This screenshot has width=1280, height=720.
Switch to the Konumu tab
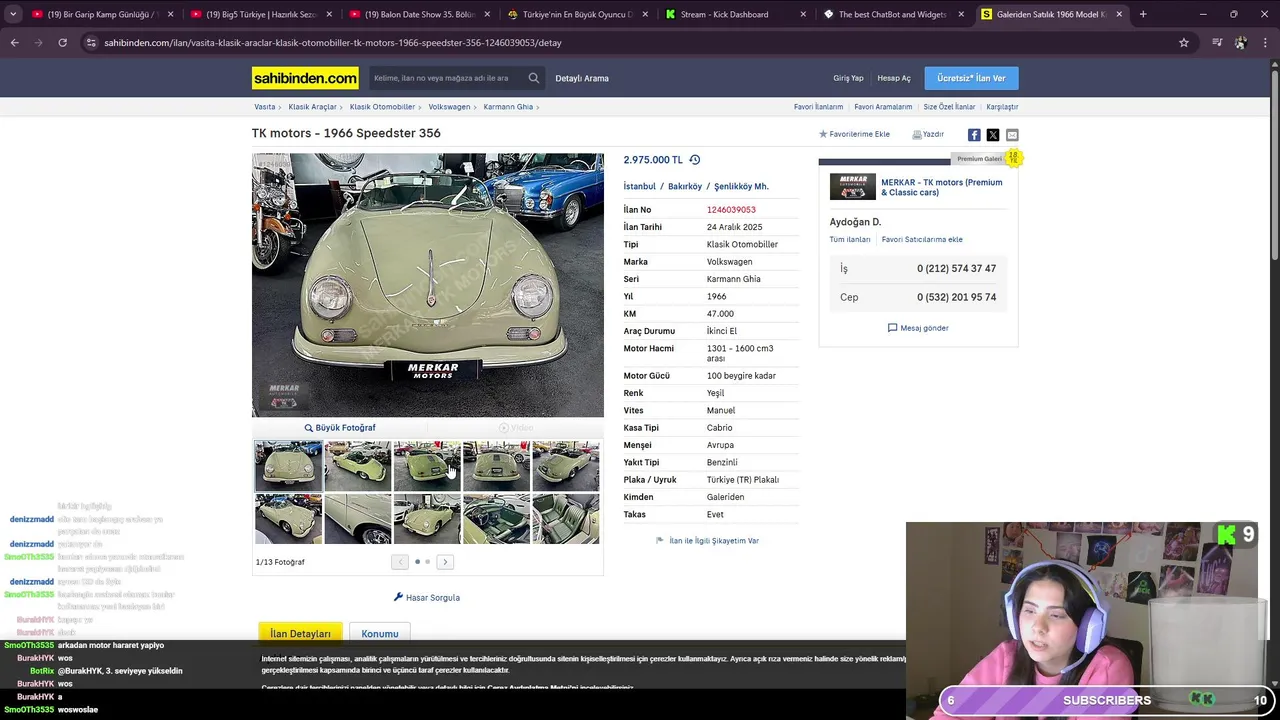(x=380, y=633)
